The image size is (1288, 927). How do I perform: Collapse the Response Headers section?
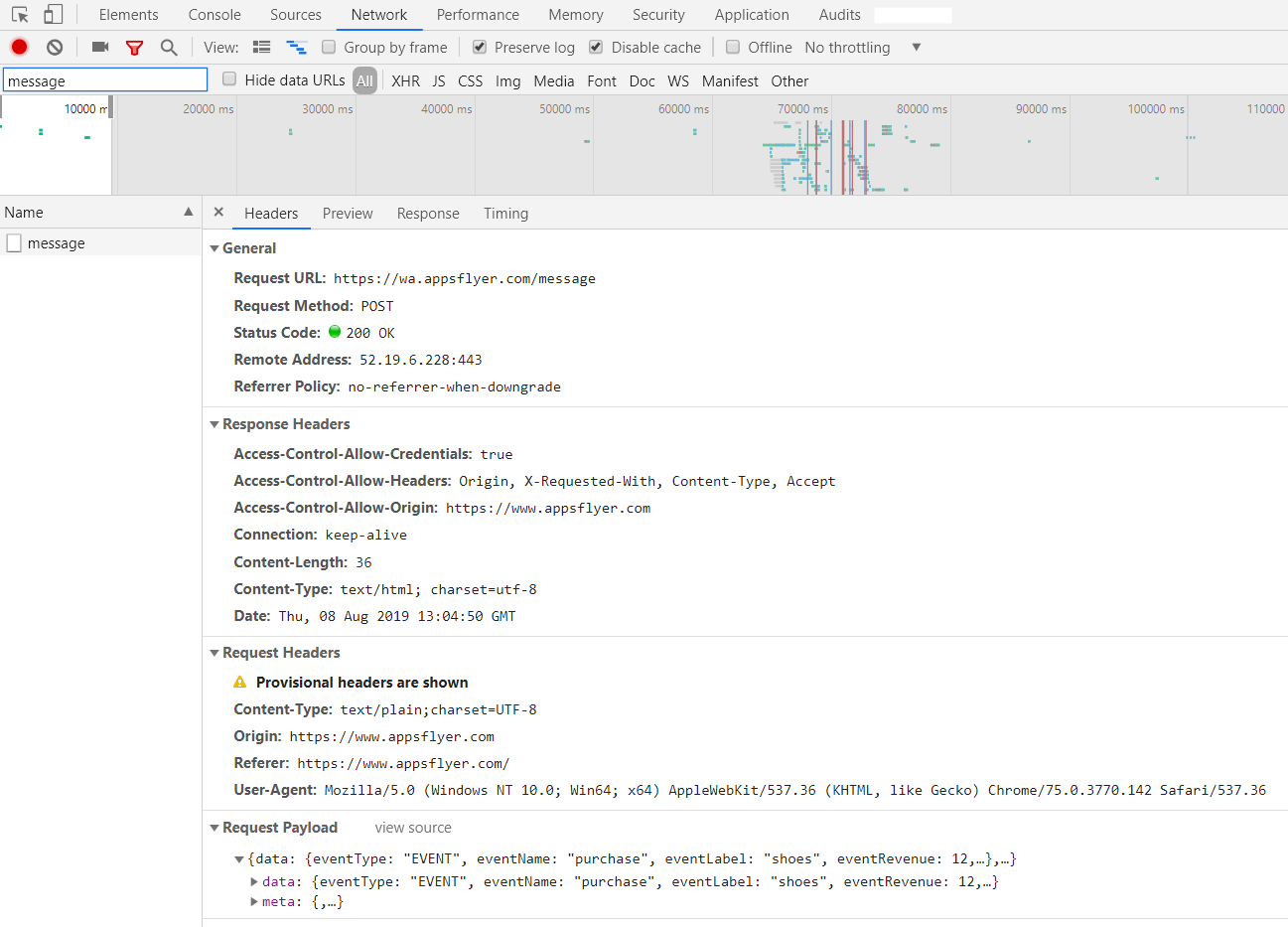click(x=215, y=424)
